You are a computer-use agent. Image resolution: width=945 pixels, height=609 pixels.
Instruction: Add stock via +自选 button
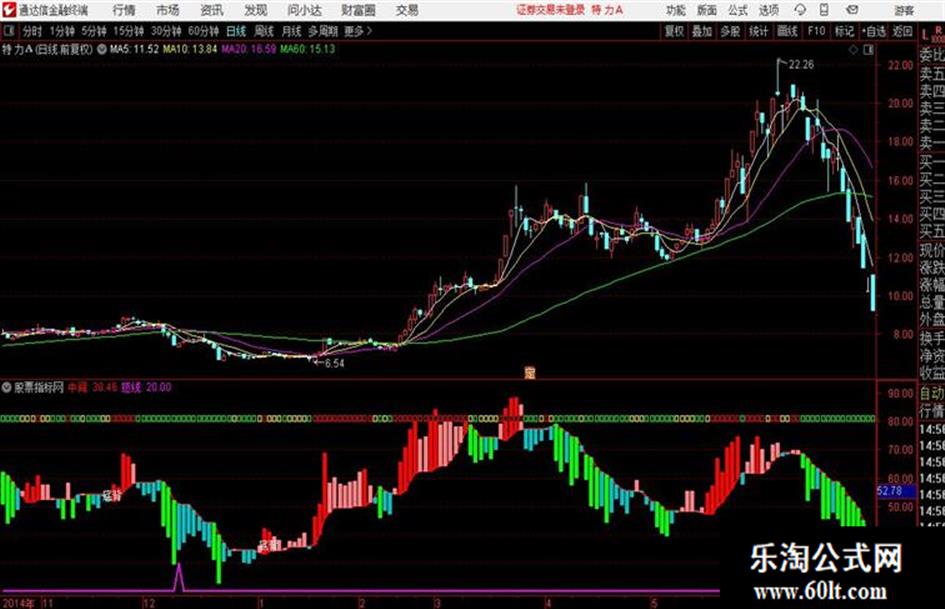click(873, 31)
